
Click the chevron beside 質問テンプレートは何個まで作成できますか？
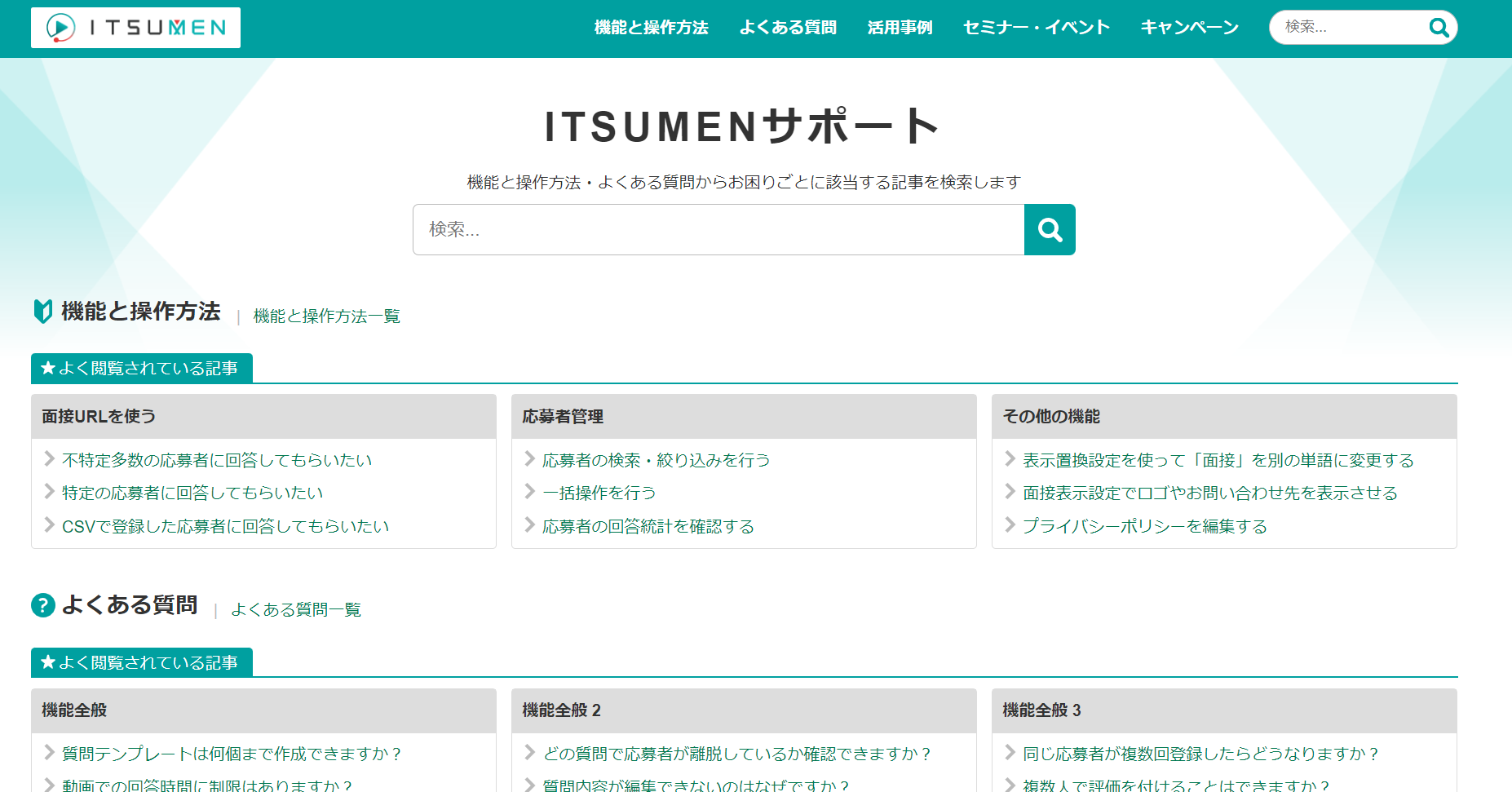click(49, 752)
